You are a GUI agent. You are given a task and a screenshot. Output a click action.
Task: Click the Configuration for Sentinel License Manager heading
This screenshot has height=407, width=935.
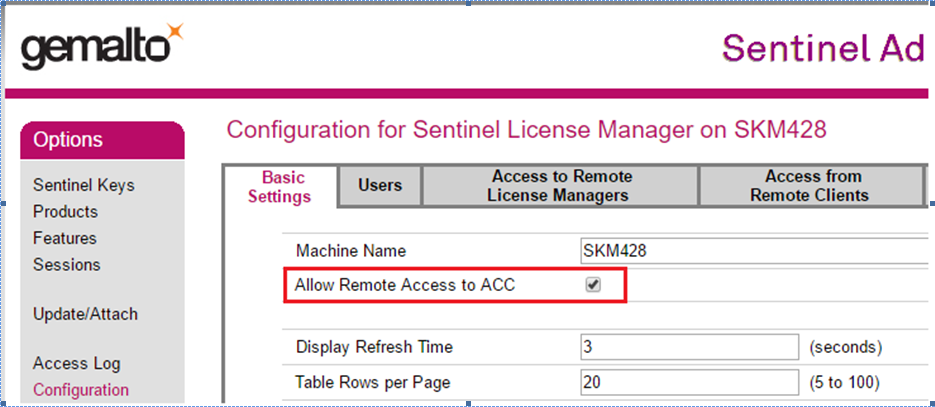tap(527, 130)
